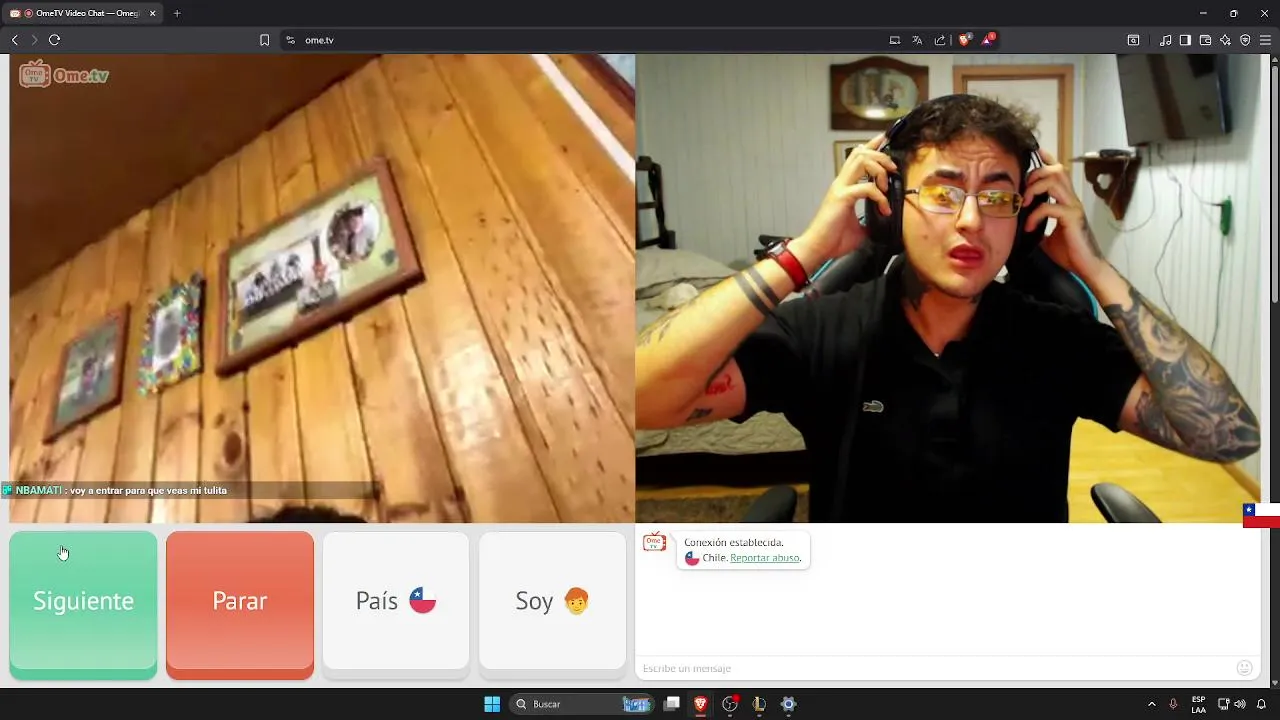The height and width of the screenshot is (720, 1280).
Task: Open Task View on the taskbar
Action: coord(672,704)
